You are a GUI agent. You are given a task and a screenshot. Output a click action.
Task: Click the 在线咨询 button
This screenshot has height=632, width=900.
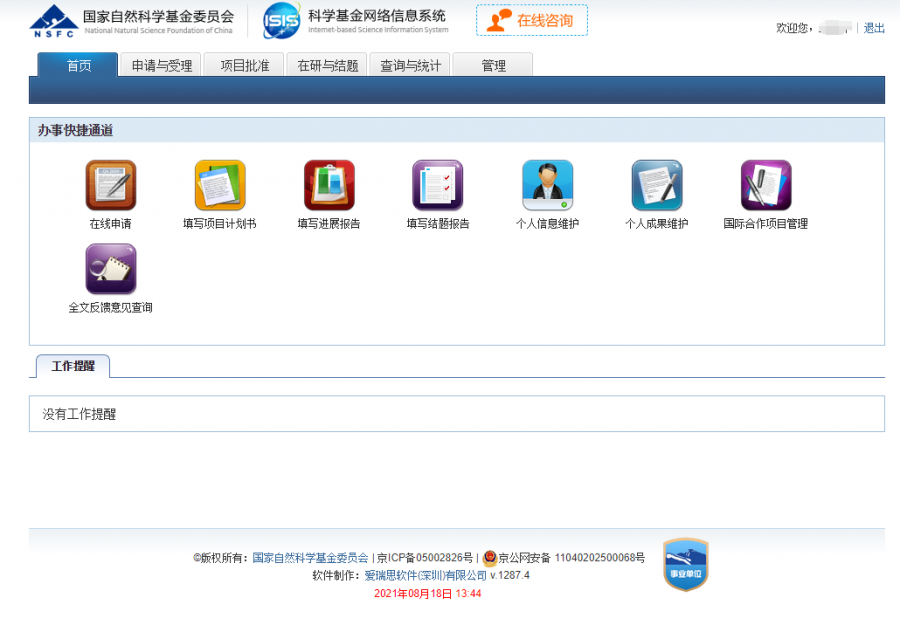[532, 21]
